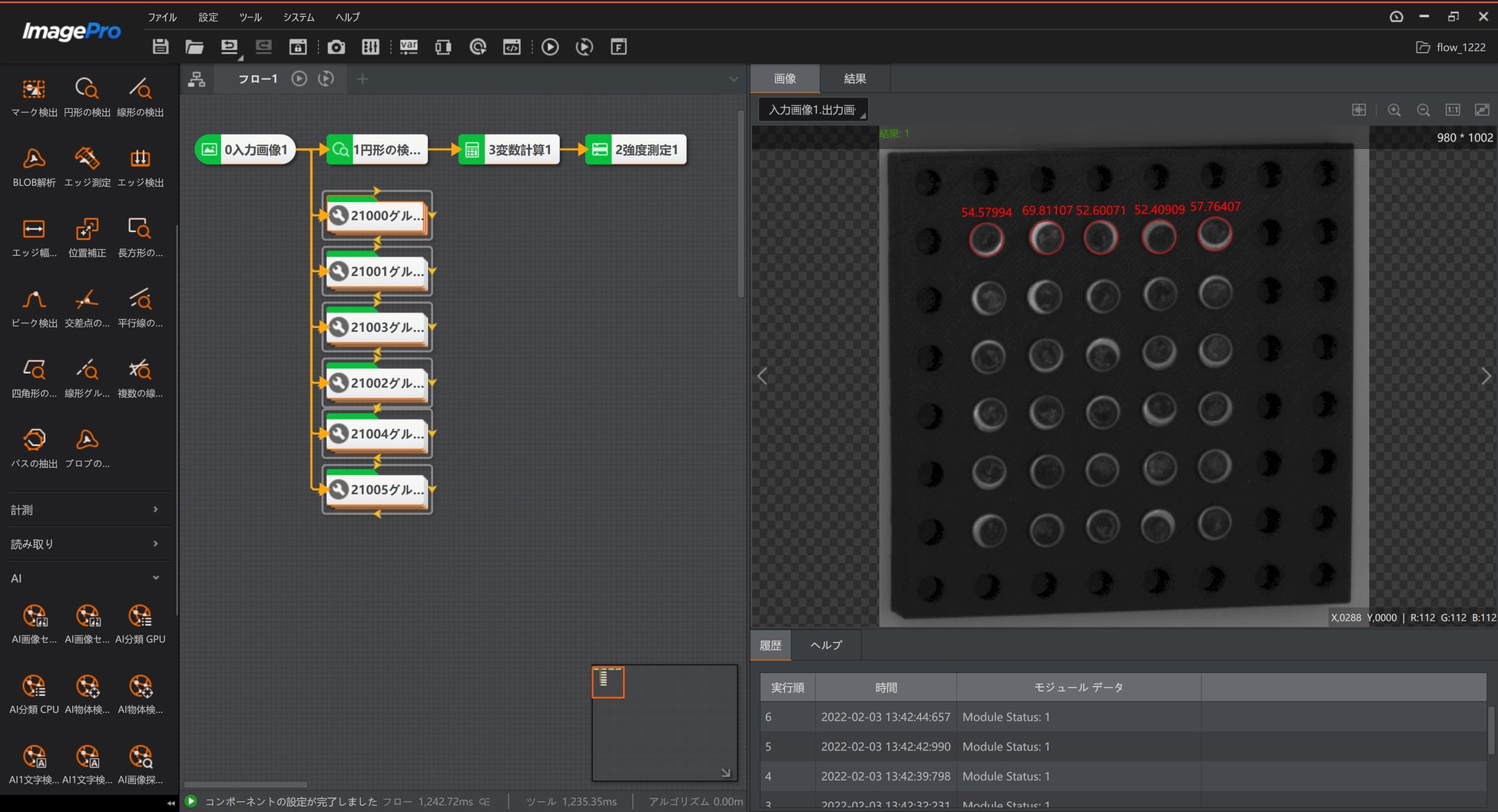Select the フロー1 tab
This screenshot has width=1498, height=812.
257,79
